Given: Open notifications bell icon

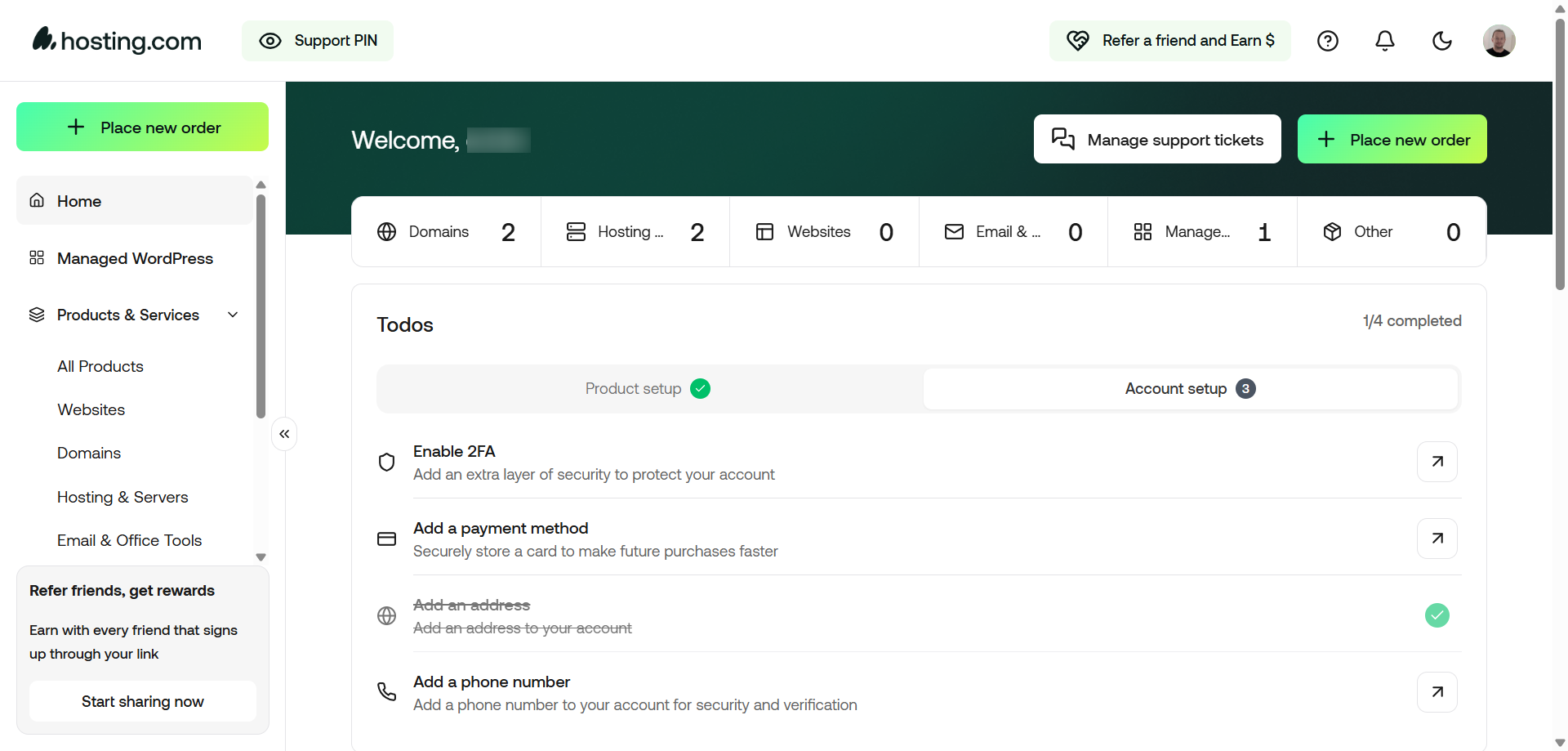Looking at the screenshot, I should coord(1385,41).
